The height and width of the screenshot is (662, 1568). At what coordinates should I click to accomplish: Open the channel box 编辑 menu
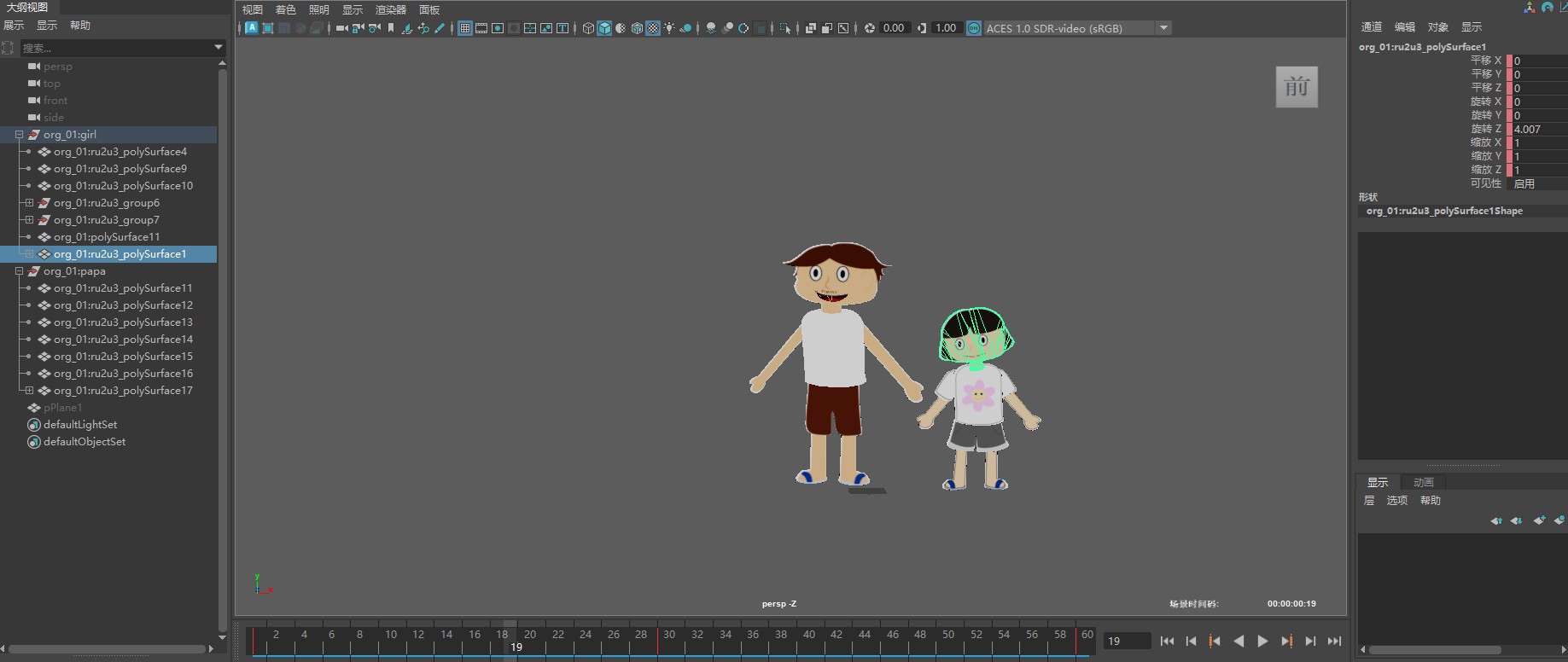click(1404, 27)
